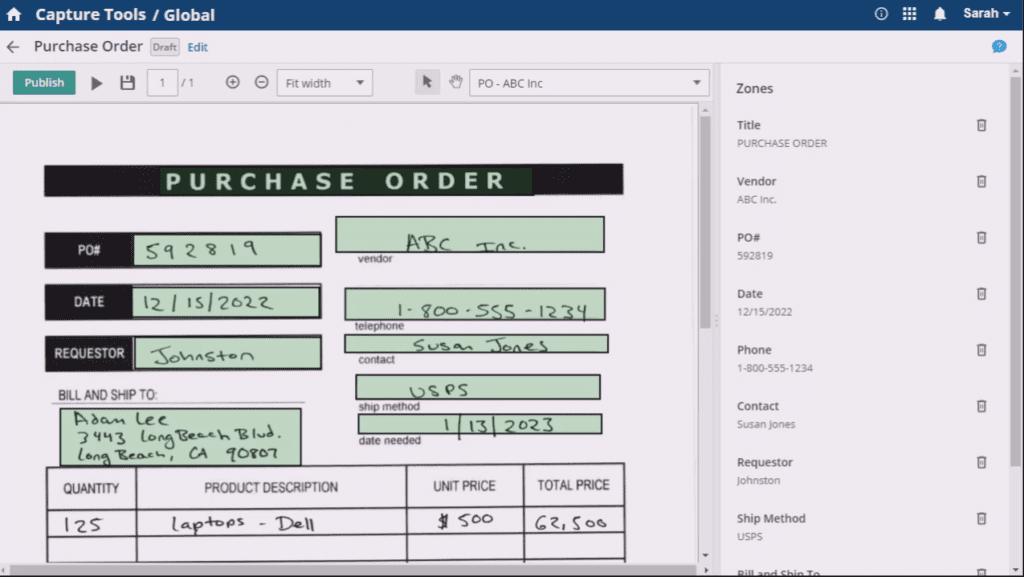Image resolution: width=1024 pixels, height=577 pixels.
Task: Delete the Contact zone
Action: click(x=981, y=406)
